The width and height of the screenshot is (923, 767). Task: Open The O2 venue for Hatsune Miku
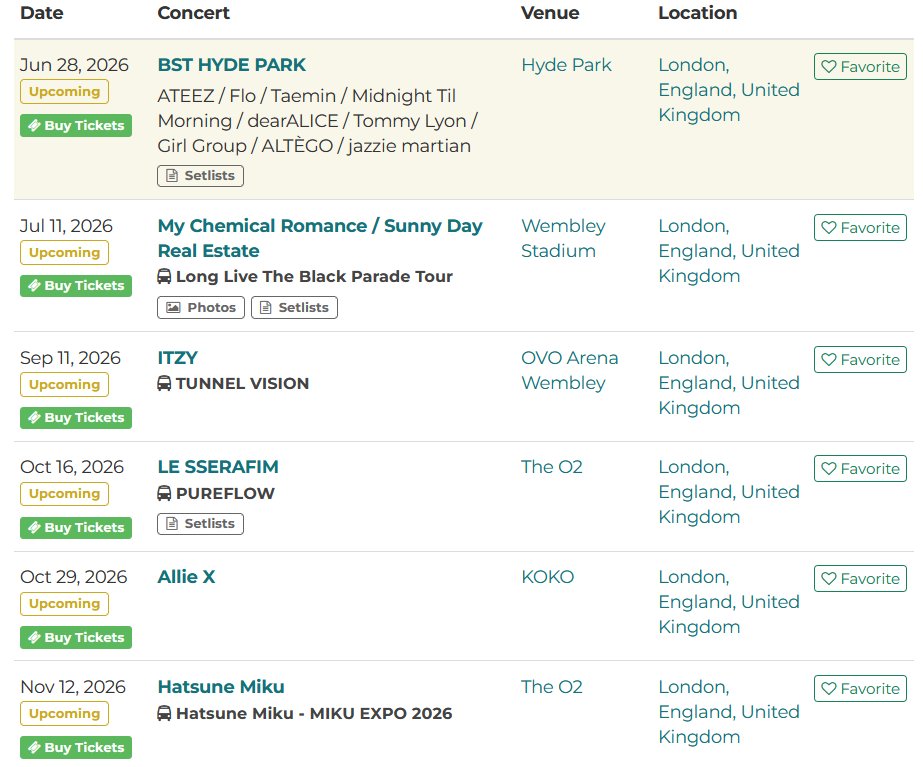(x=552, y=687)
